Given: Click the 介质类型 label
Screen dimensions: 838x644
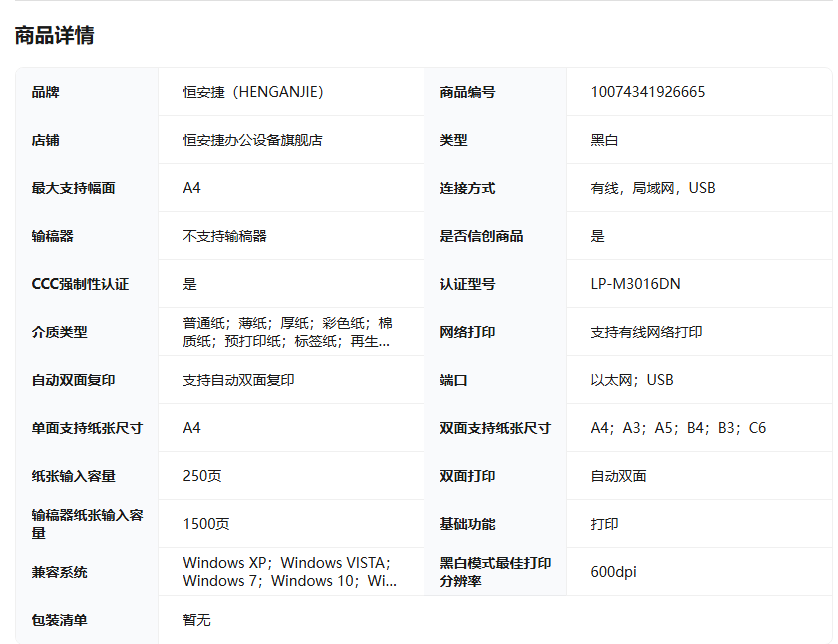Looking at the screenshot, I should (59, 332).
